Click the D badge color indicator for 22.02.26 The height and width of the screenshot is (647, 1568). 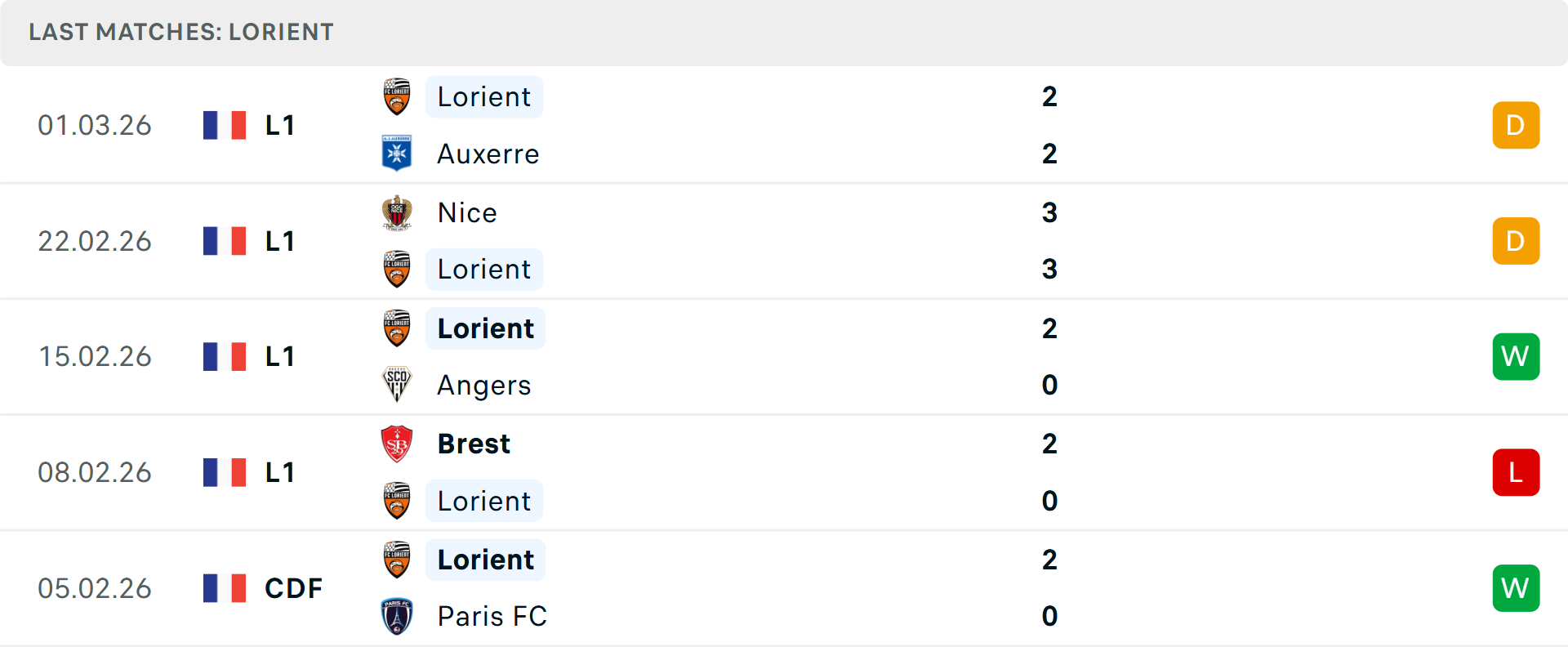click(1516, 241)
